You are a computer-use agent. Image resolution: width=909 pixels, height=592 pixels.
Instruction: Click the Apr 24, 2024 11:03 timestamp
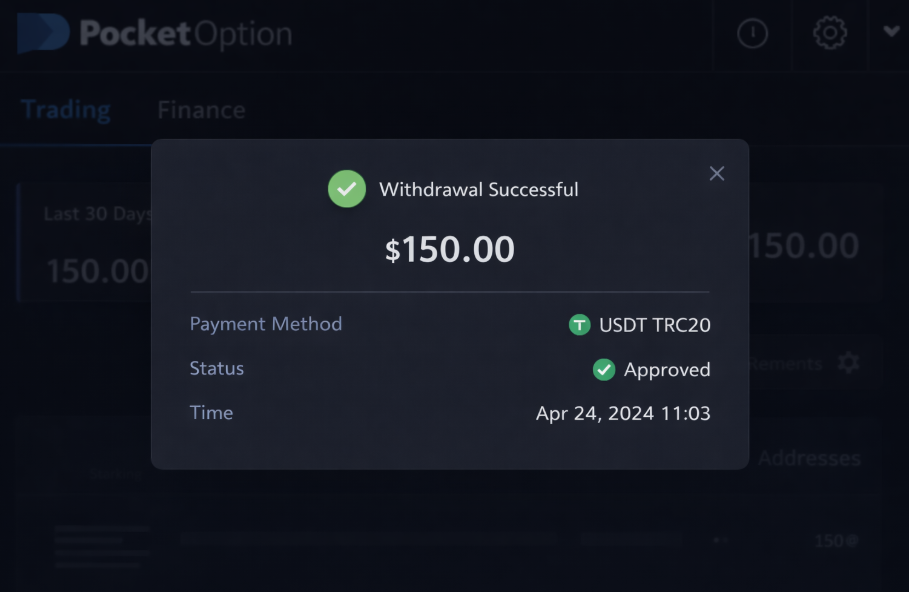(623, 413)
